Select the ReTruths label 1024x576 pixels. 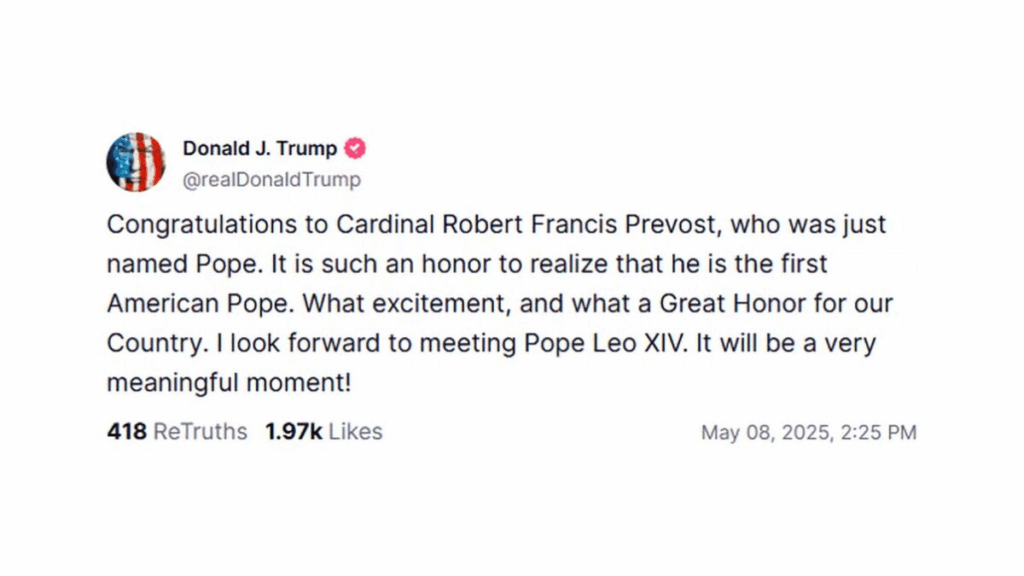pos(200,432)
